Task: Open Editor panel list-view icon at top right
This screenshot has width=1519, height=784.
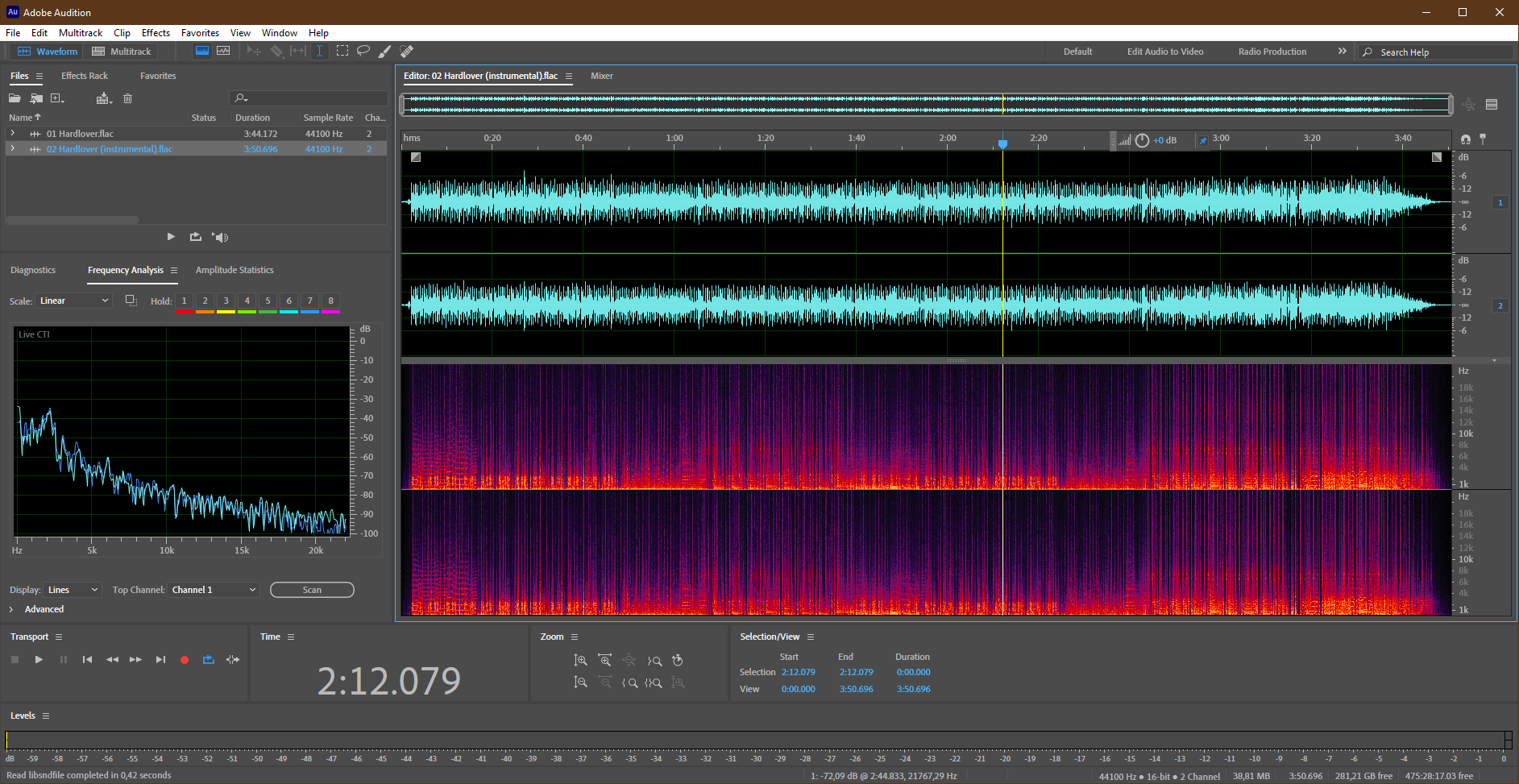Action: tap(1492, 104)
